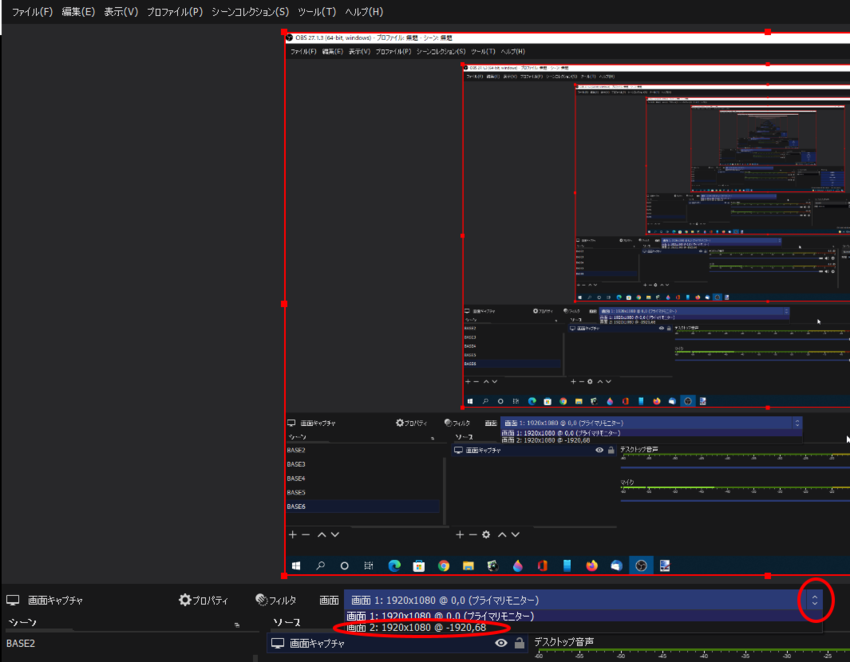850x662 pixels.
Task: Click BASE5 scene in the largest preview capture
Action: (296, 492)
